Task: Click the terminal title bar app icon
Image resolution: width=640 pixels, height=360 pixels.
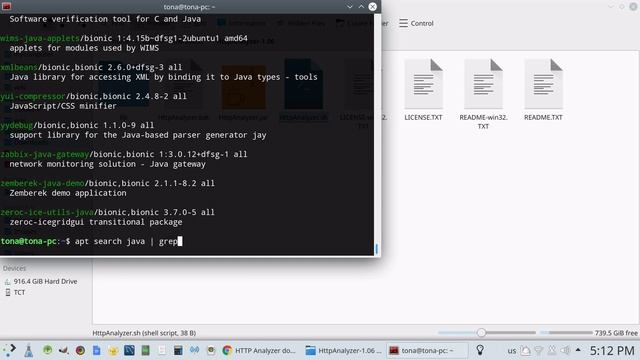Action: [x=7, y=7]
